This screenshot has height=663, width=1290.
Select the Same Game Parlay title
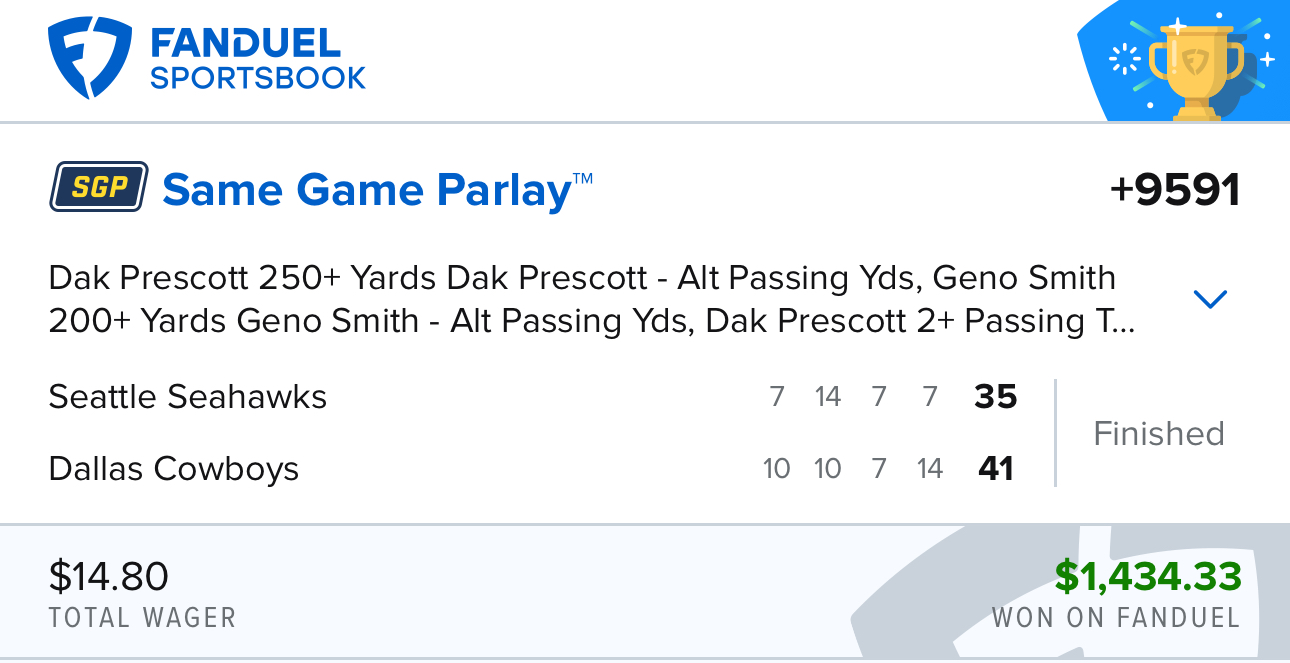coord(377,189)
